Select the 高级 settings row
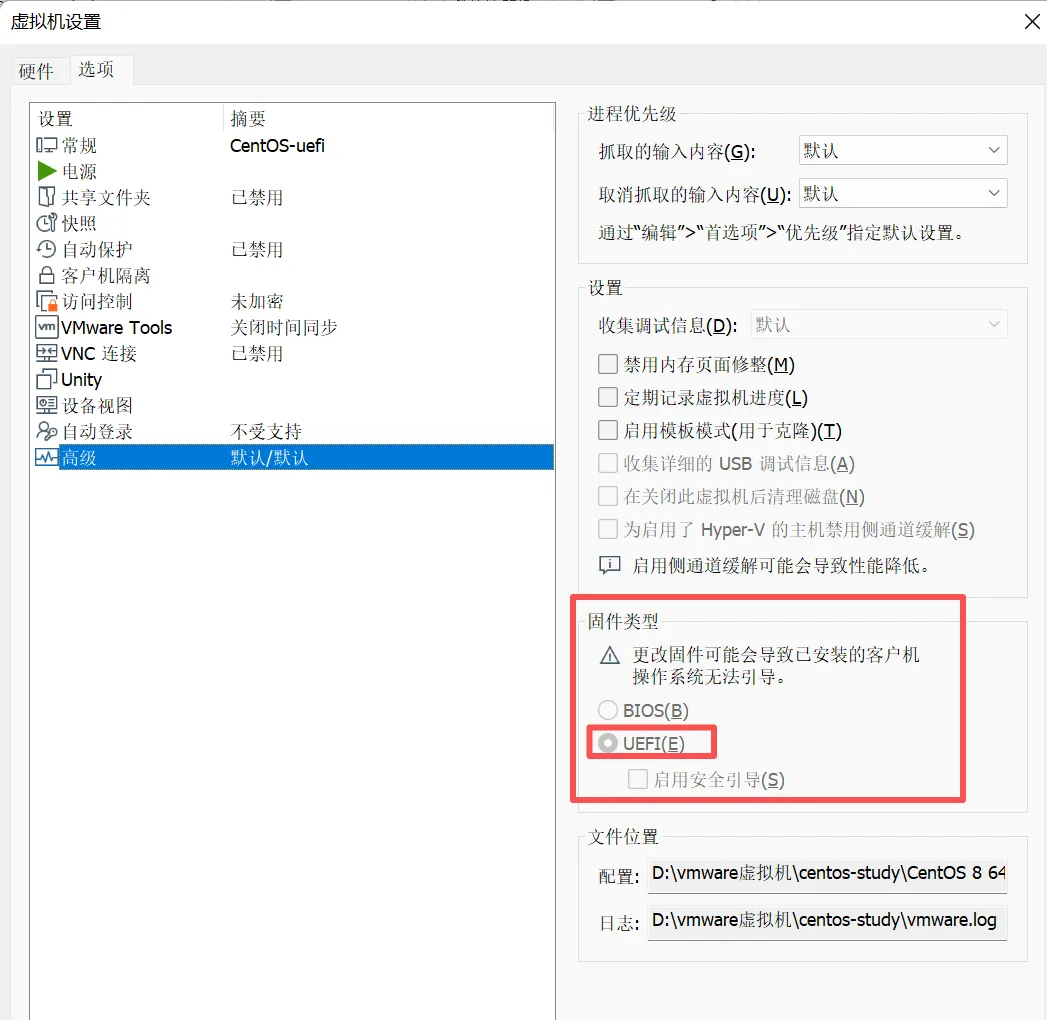 pyautogui.click(x=294, y=457)
